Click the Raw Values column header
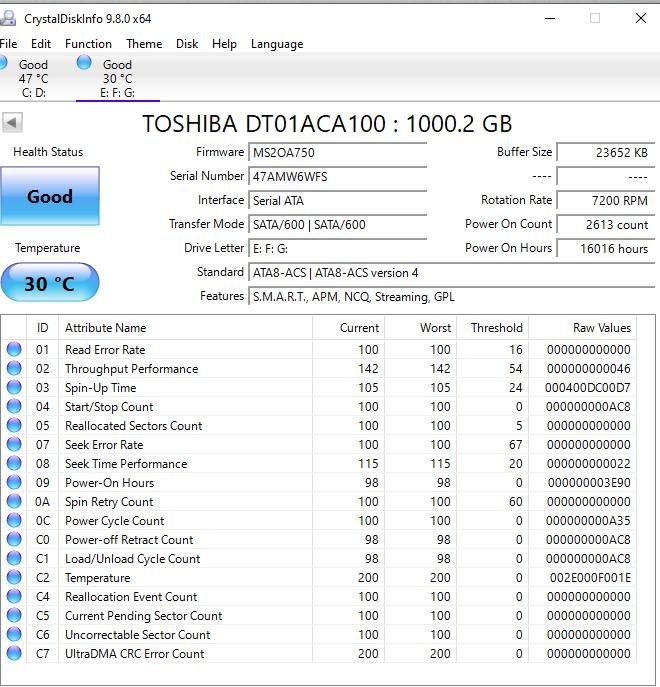Viewport: 660px width, 687px height. click(582, 328)
